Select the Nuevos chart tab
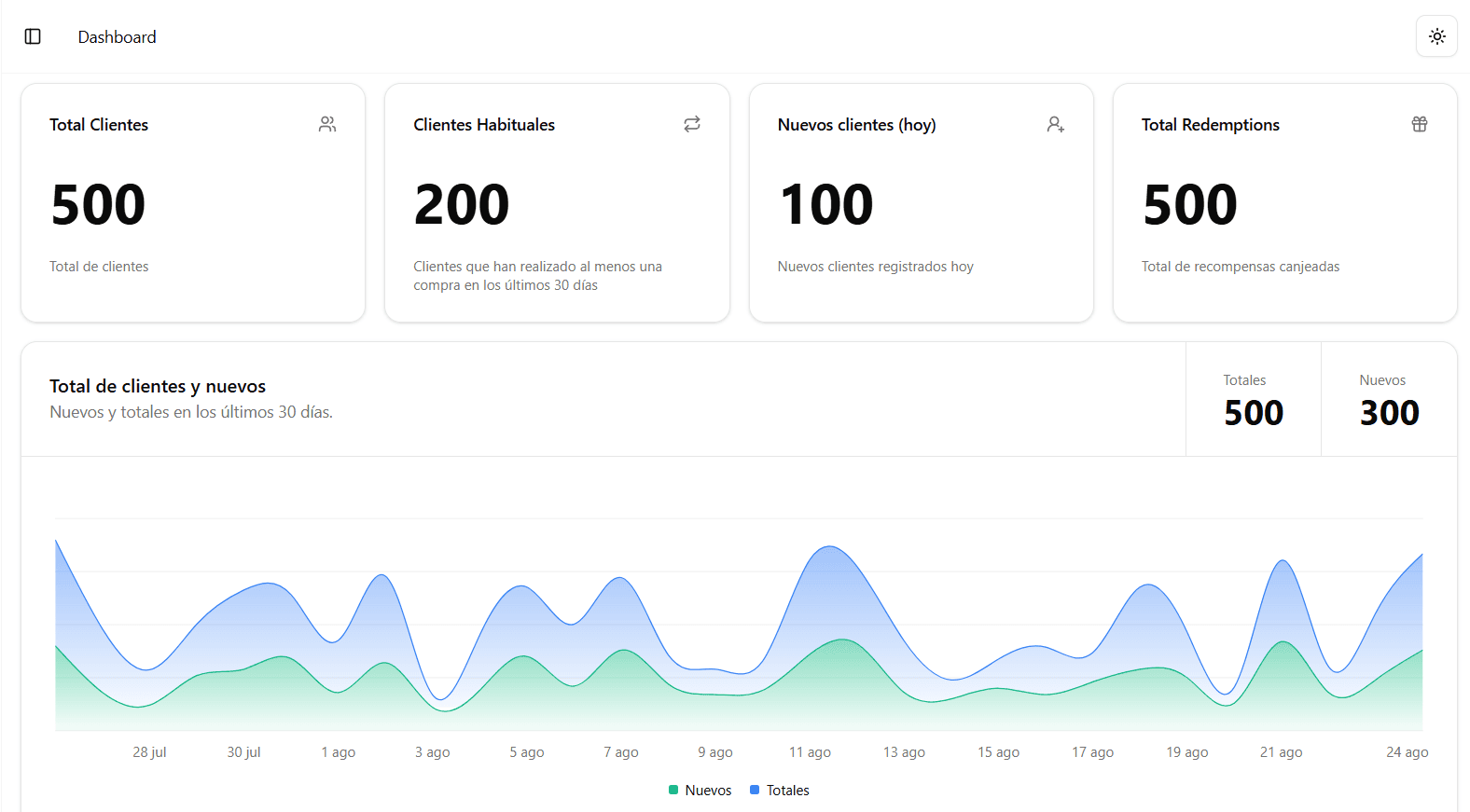This screenshot has width=1470, height=812. tap(1388, 399)
